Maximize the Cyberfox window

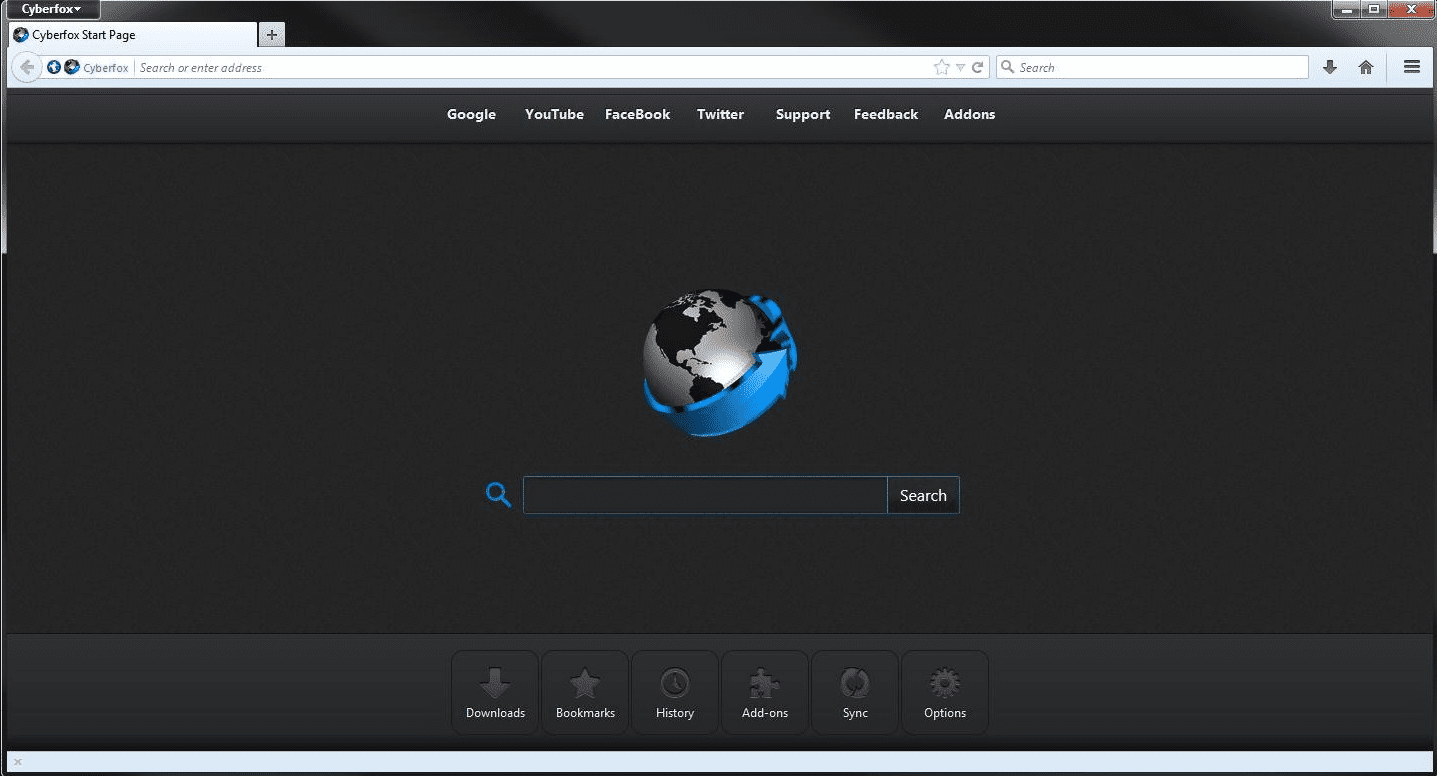[1374, 9]
